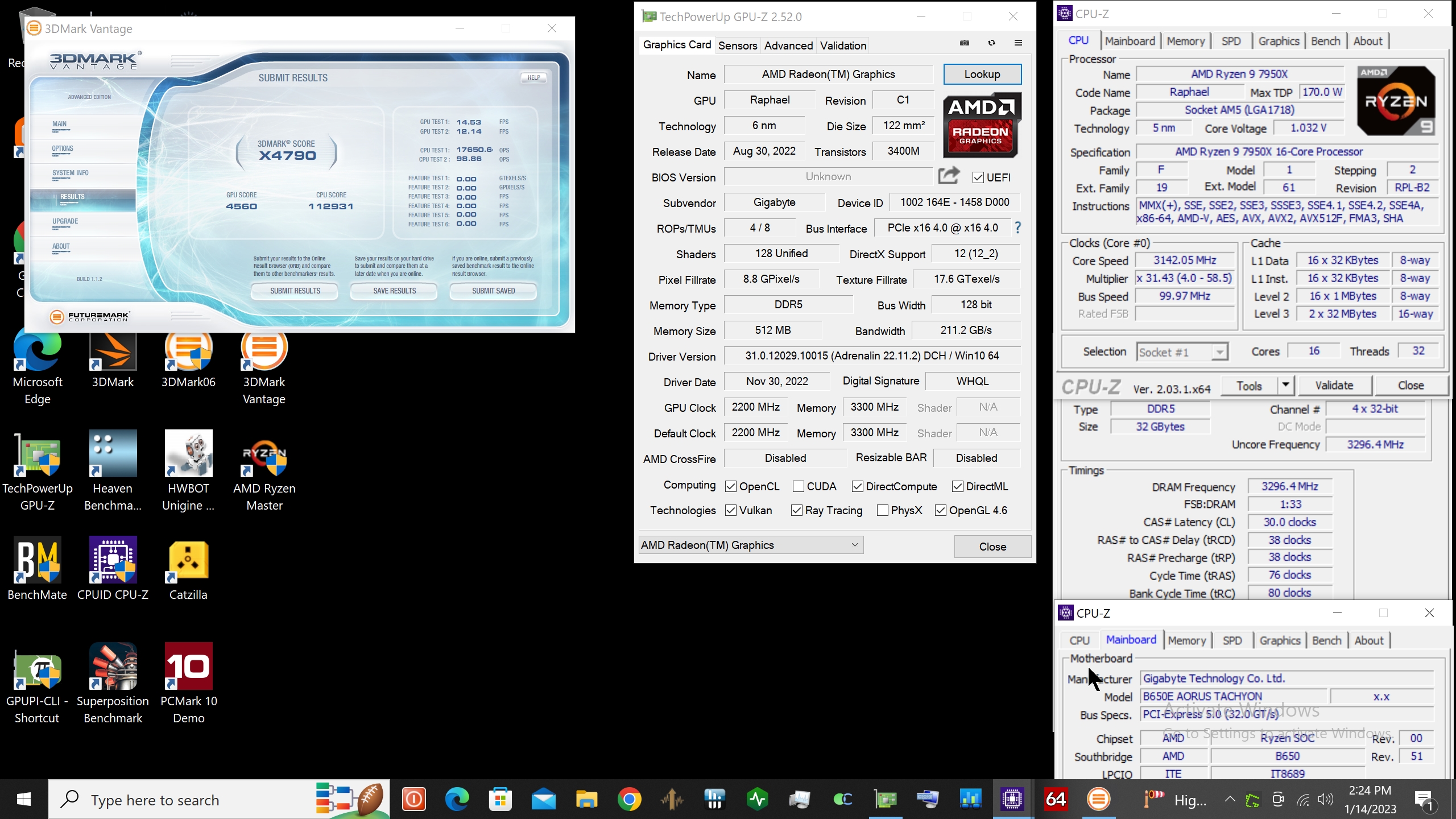The height and width of the screenshot is (819, 1456).
Task: Click the GPU-Z Close button
Action: tap(992, 547)
